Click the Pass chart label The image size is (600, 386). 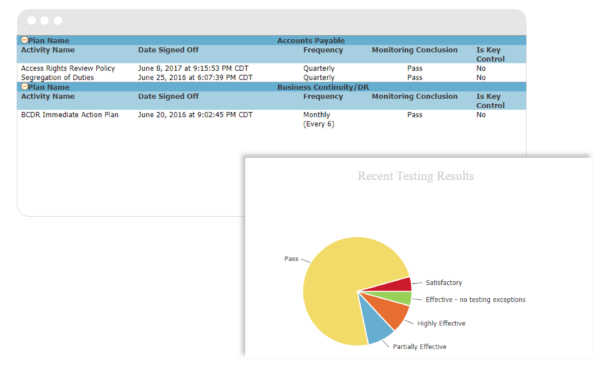[291, 259]
